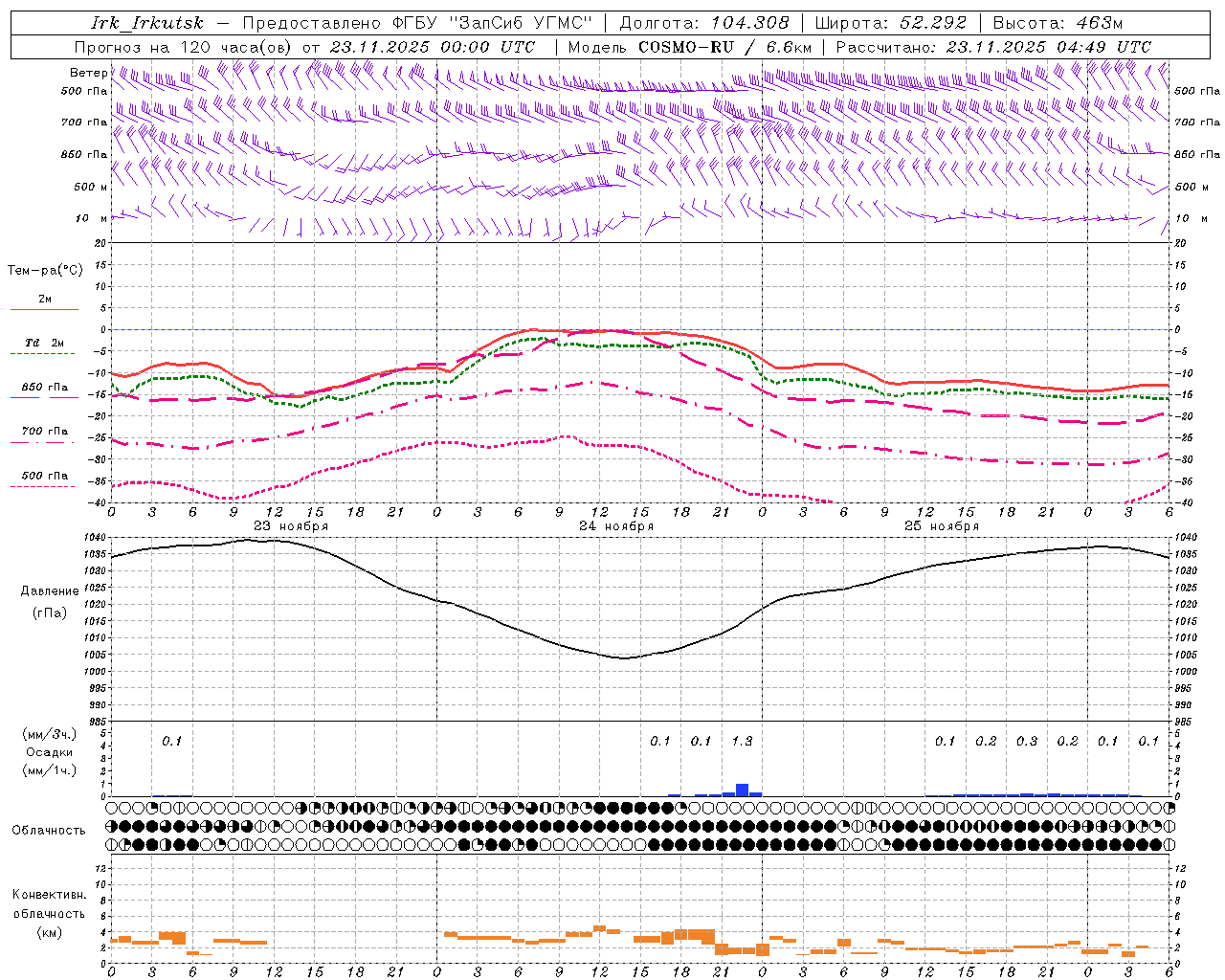Click the pink dotted legend line under "500 гПа"
The height and width of the screenshot is (980, 1225).
[x=44, y=486]
